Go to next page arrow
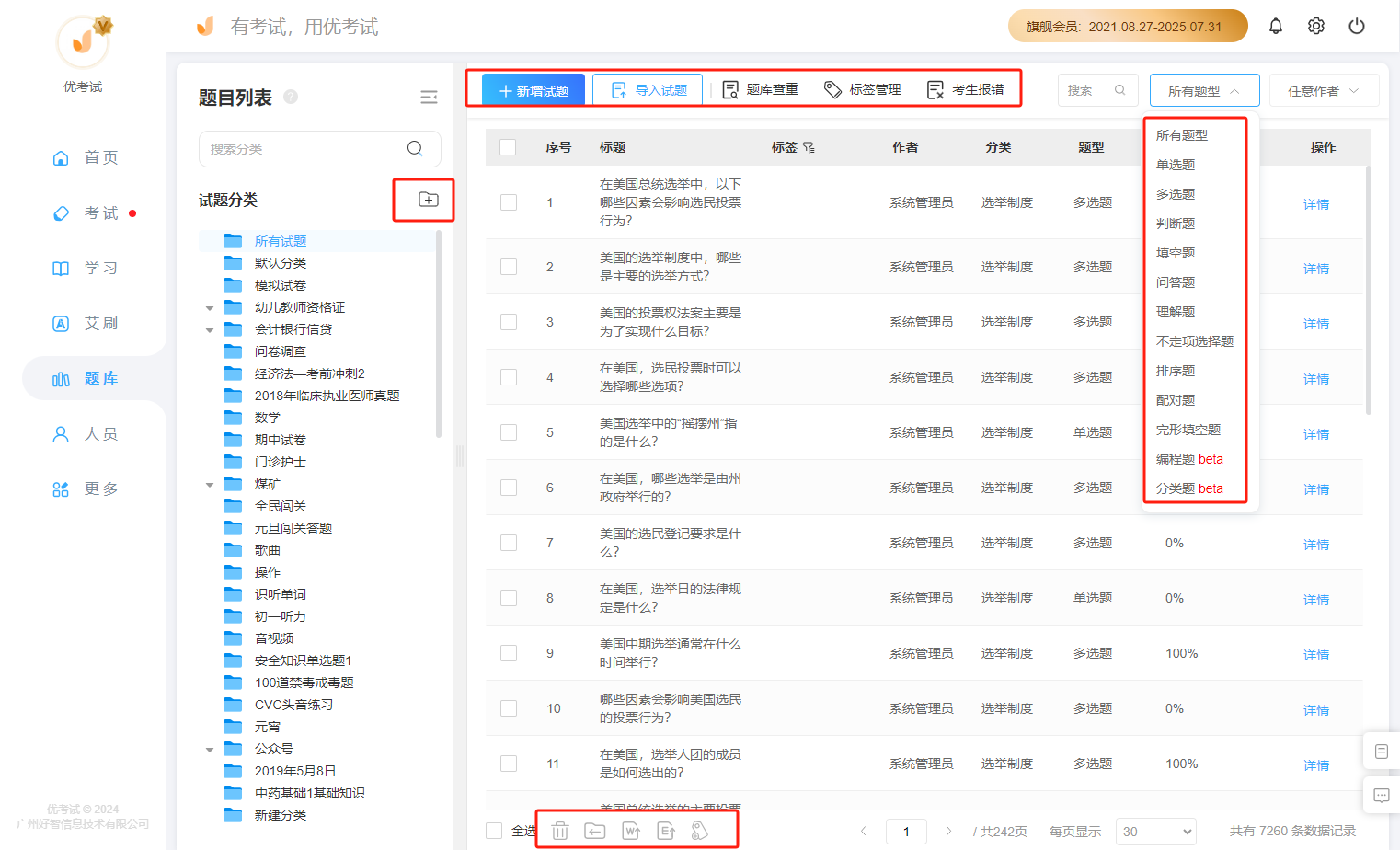 pyautogui.click(x=948, y=831)
